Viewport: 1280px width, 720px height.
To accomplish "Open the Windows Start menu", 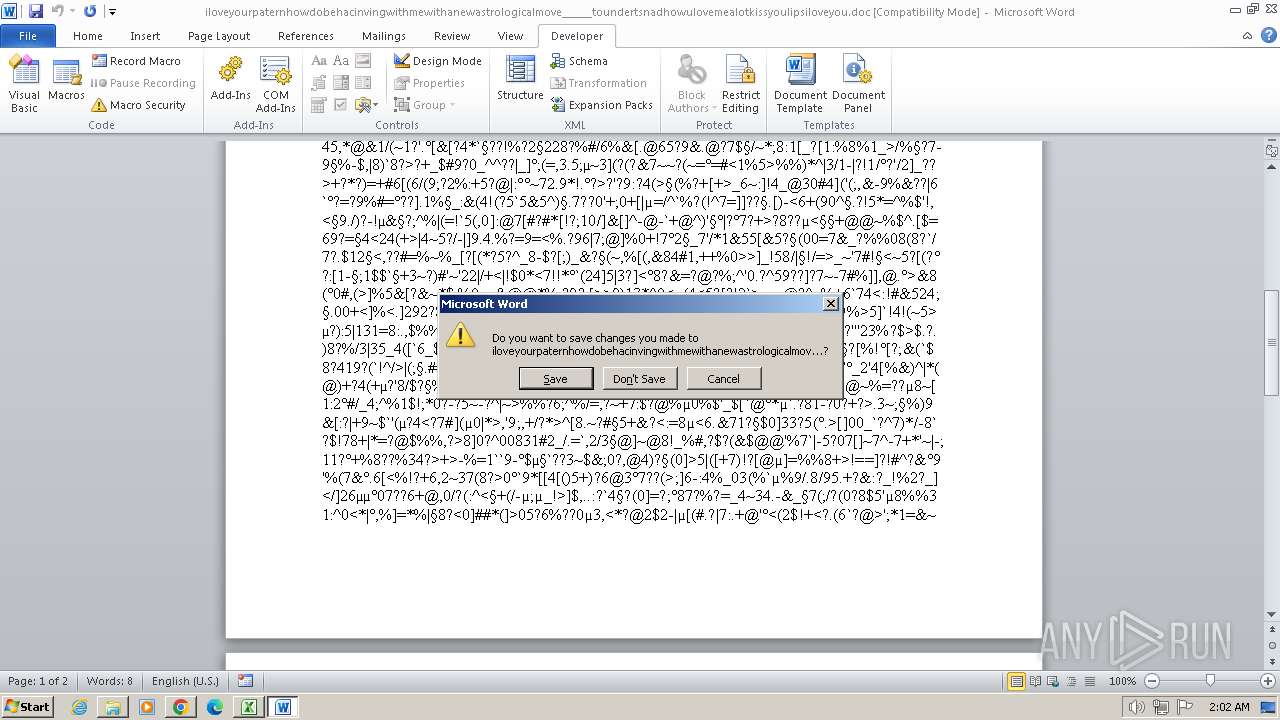I will coord(27,706).
